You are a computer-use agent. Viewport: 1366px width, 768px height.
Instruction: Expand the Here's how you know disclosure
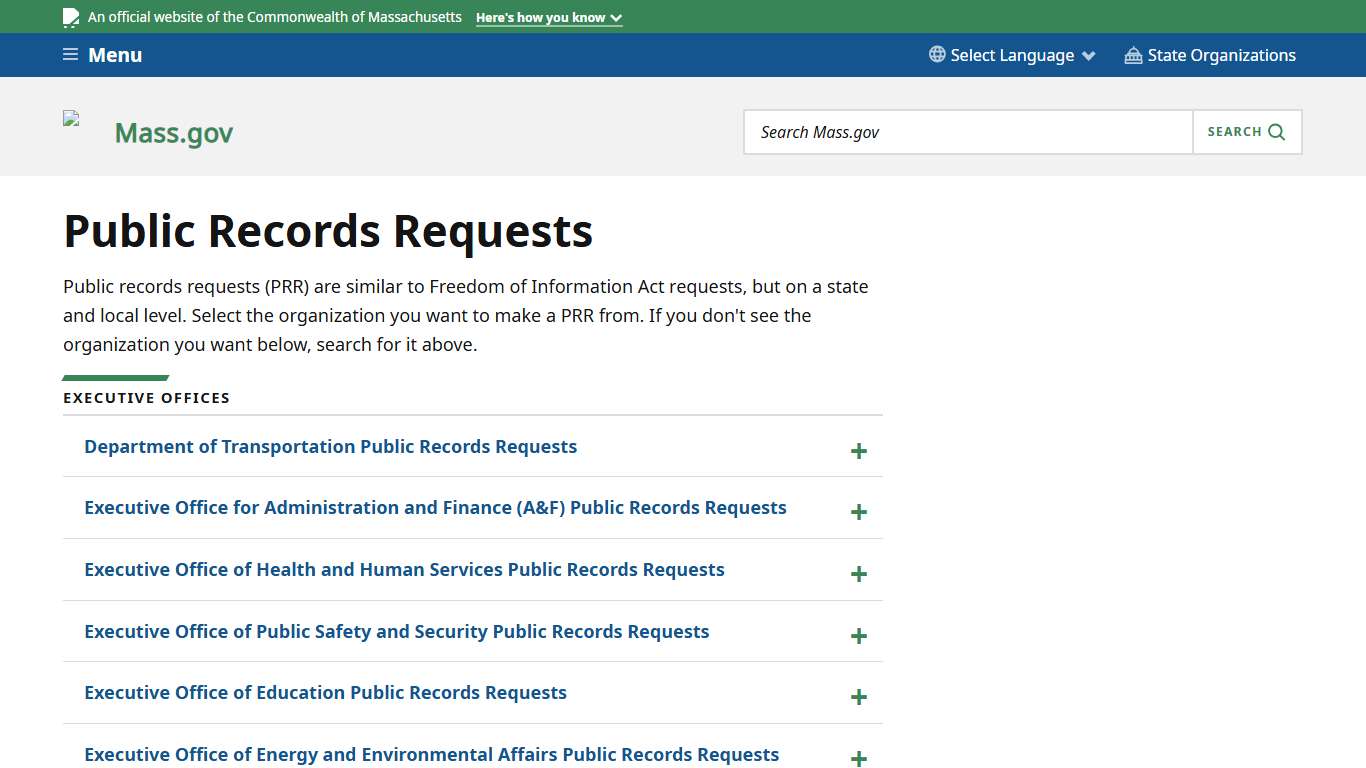click(549, 17)
